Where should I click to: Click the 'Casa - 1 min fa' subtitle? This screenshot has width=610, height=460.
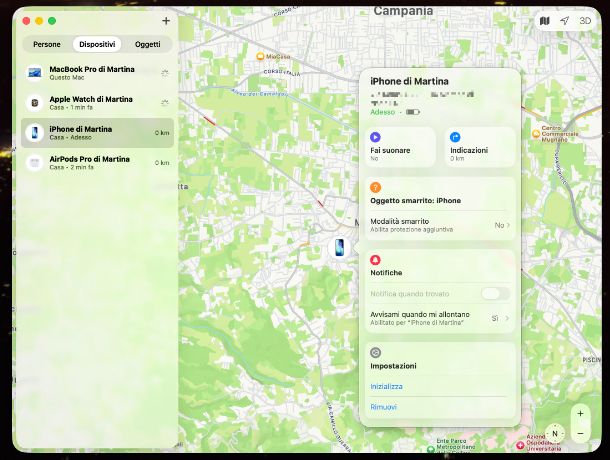[71, 107]
